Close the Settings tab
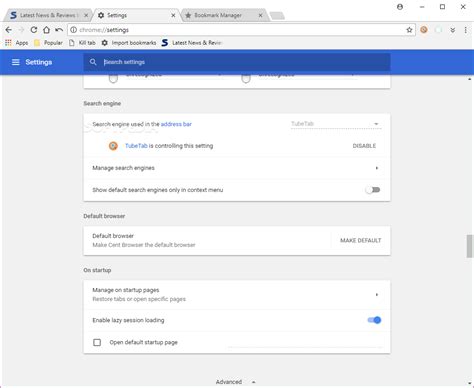This screenshot has width=474, height=388. pos(173,15)
